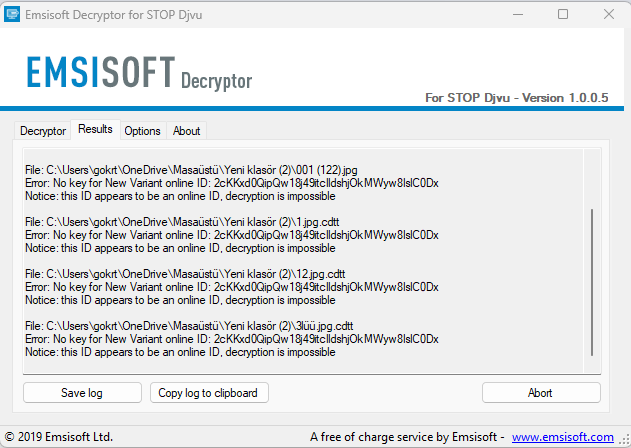Go to the About tab

click(x=186, y=131)
